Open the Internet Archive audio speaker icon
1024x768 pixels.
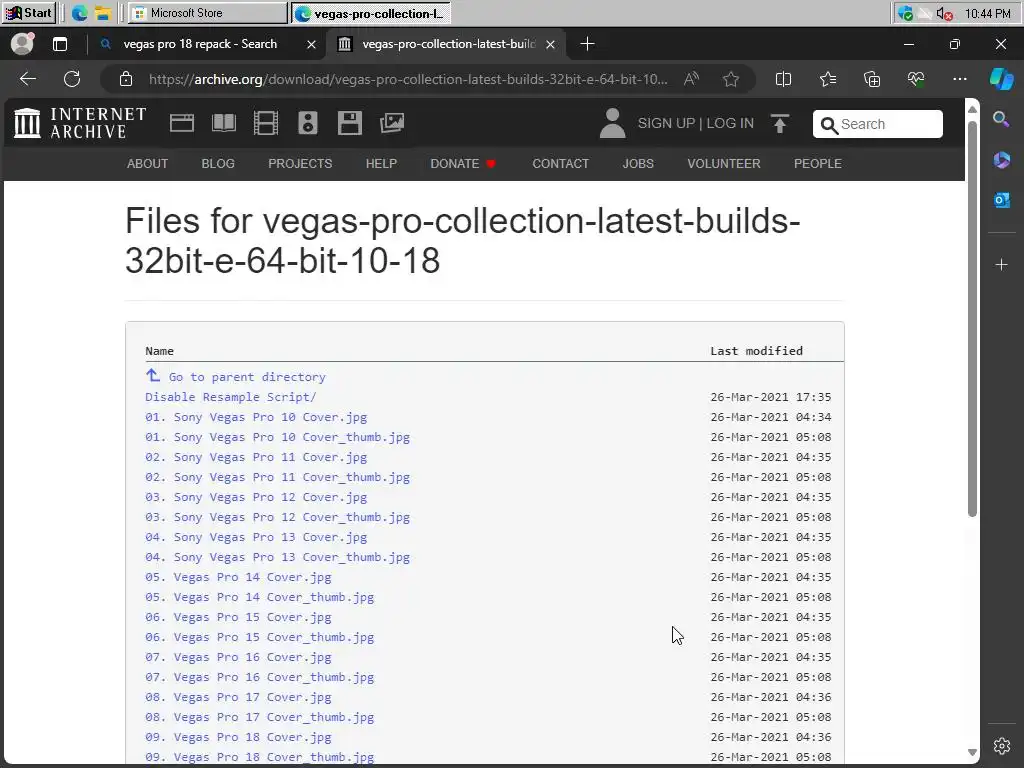click(308, 123)
